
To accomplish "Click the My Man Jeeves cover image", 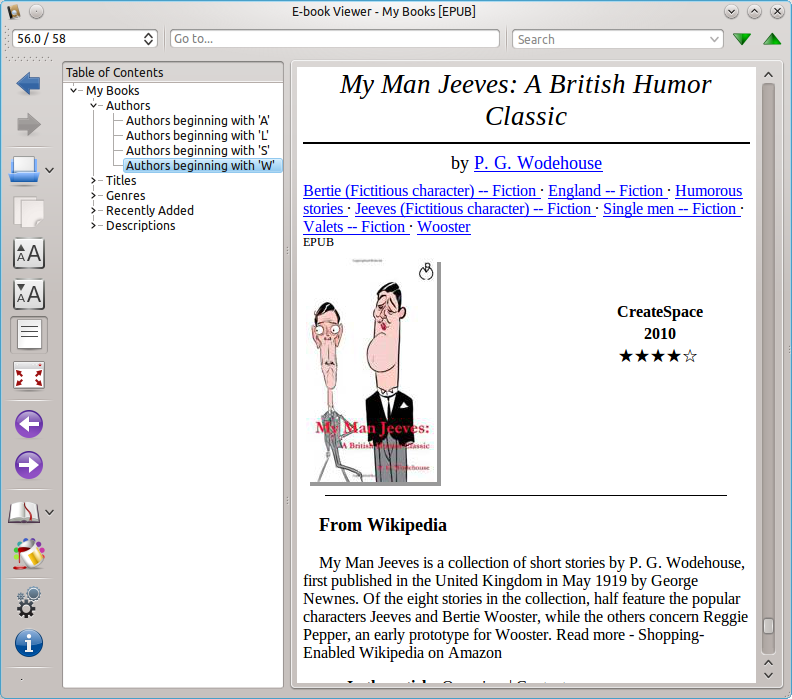I will [375, 372].
